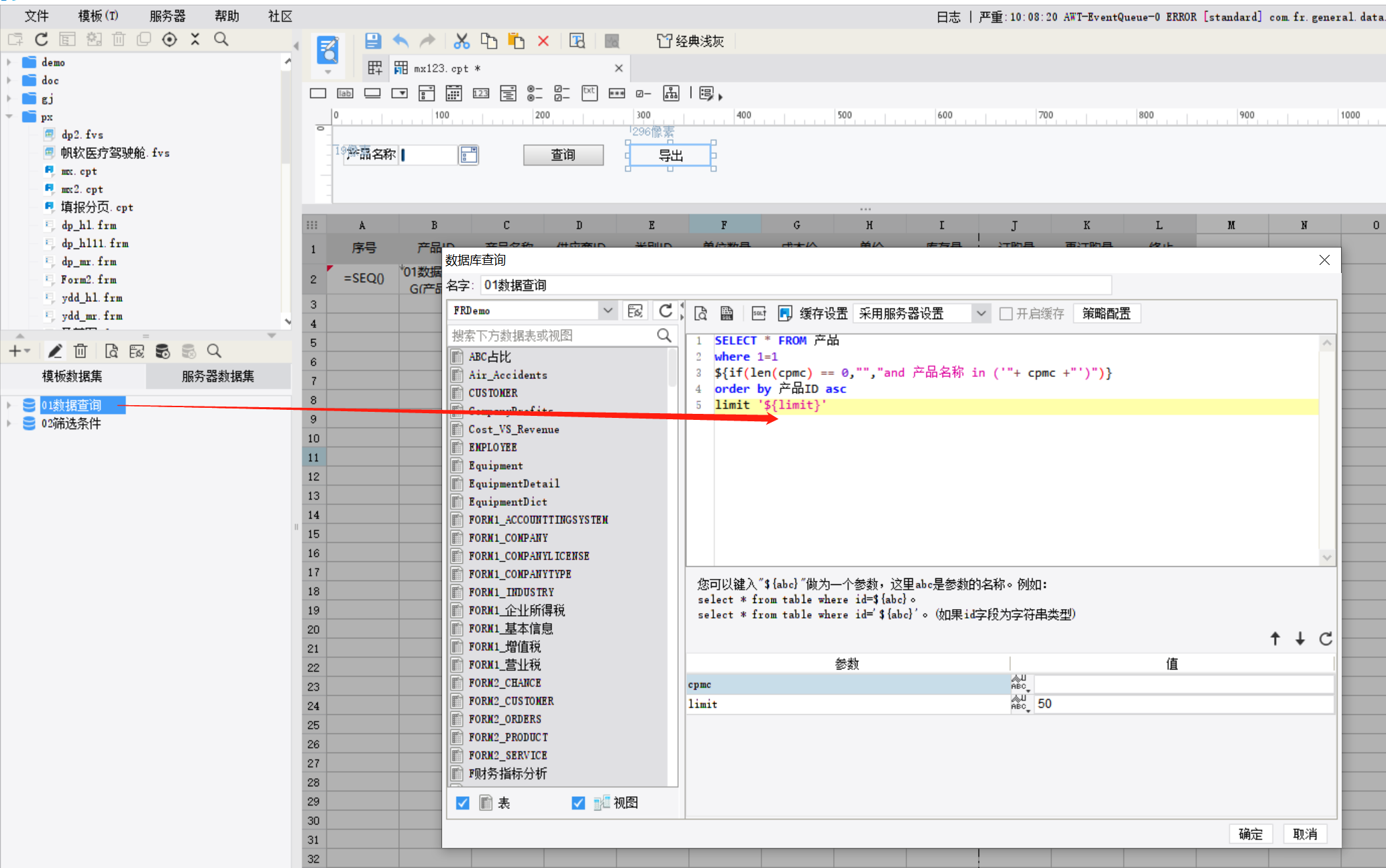The width and height of the screenshot is (1386, 868).
Task: Click the 策略配置 button
Action: pyautogui.click(x=1106, y=313)
